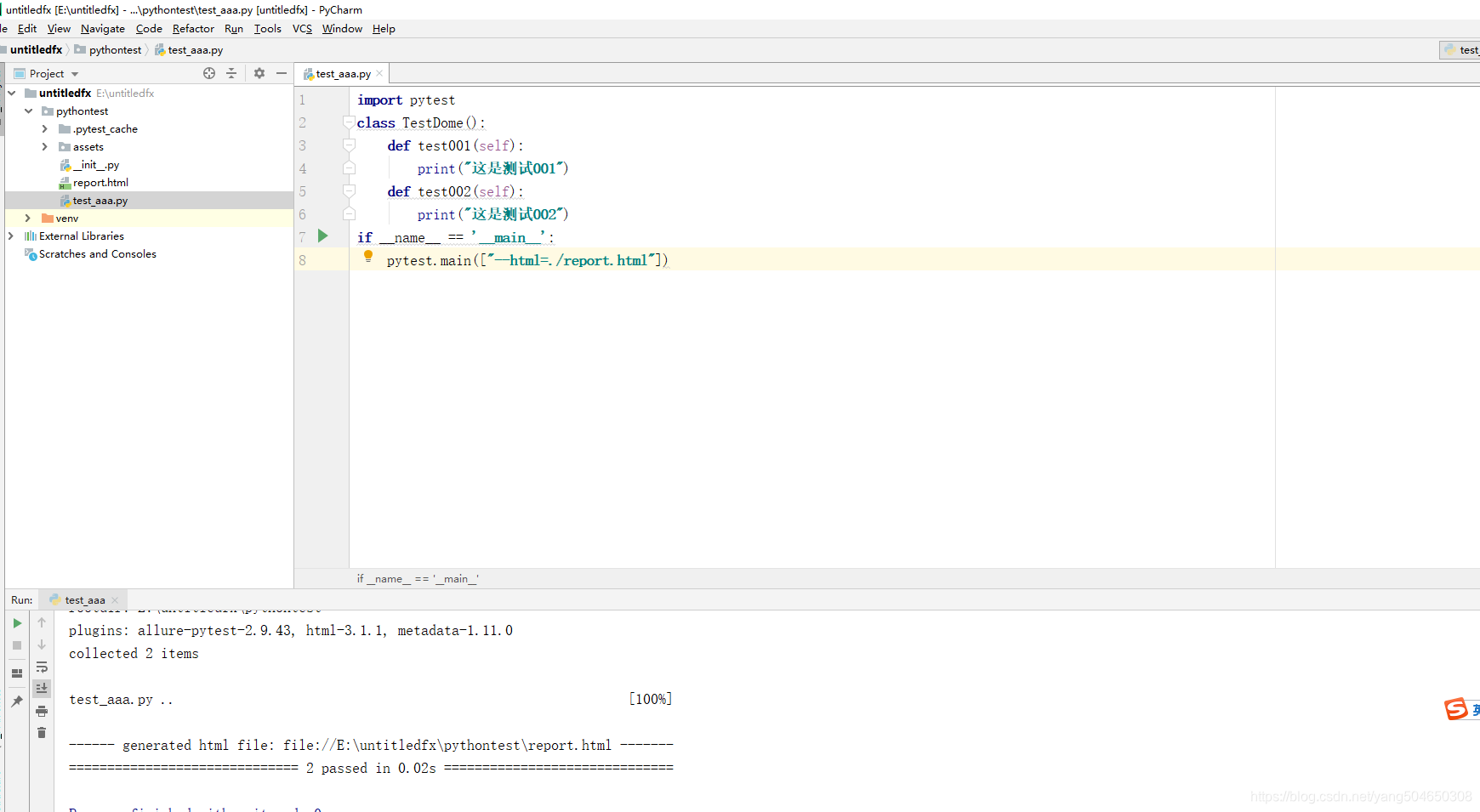Expand the assets folder

click(x=45, y=147)
